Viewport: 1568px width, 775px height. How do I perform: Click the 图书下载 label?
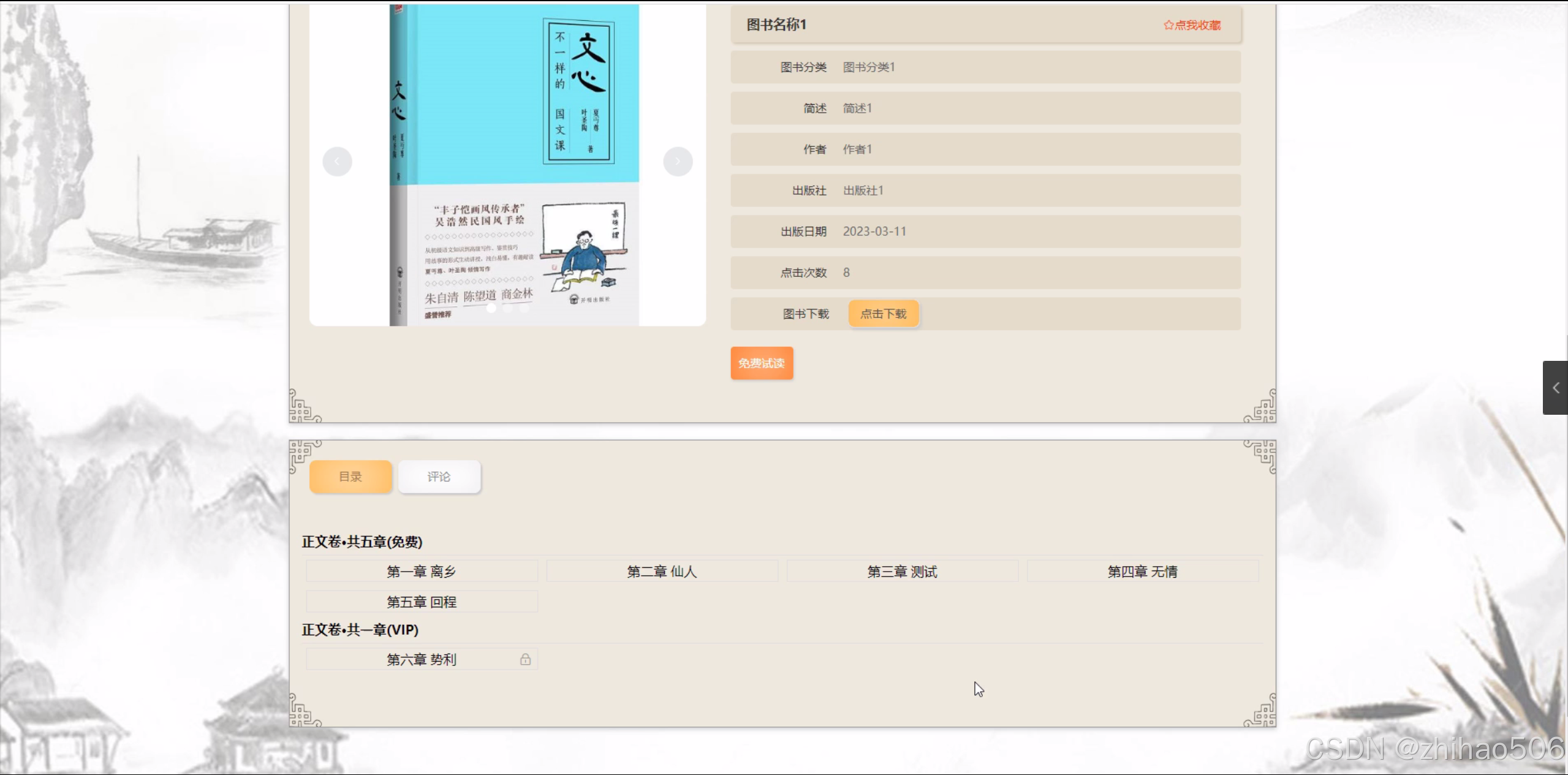[806, 314]
